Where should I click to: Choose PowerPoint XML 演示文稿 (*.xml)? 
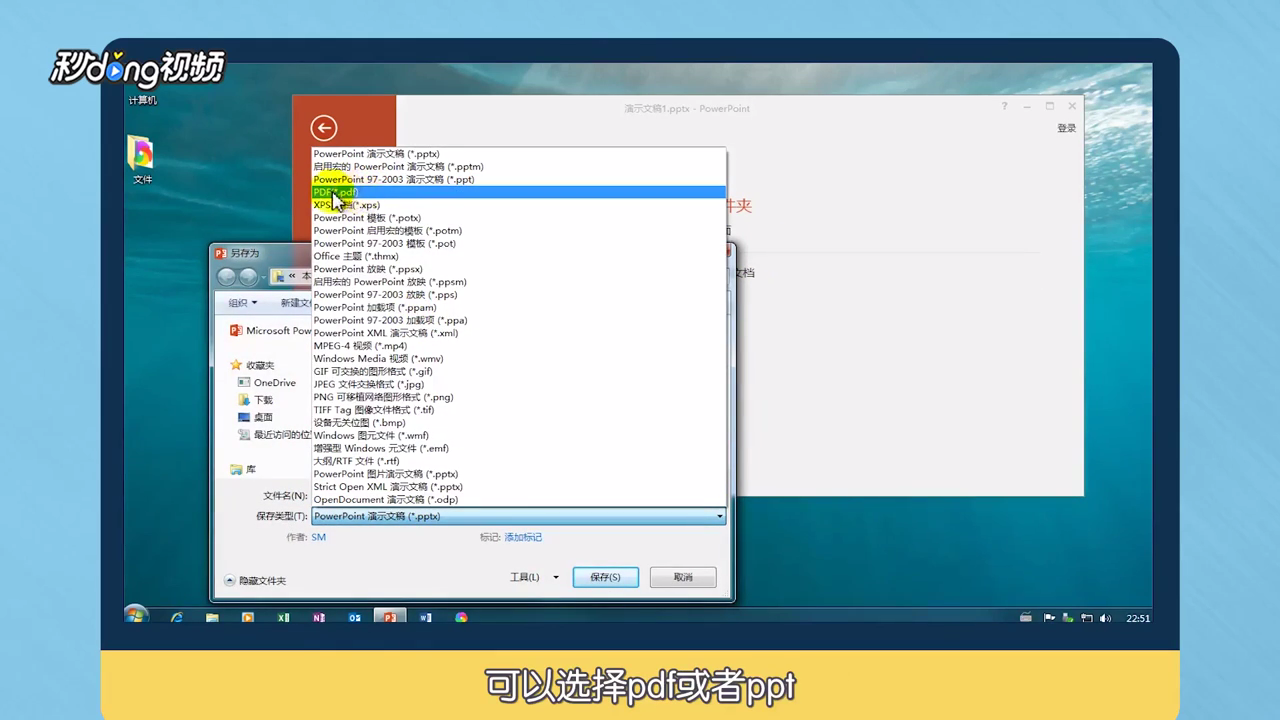[518, 333]
